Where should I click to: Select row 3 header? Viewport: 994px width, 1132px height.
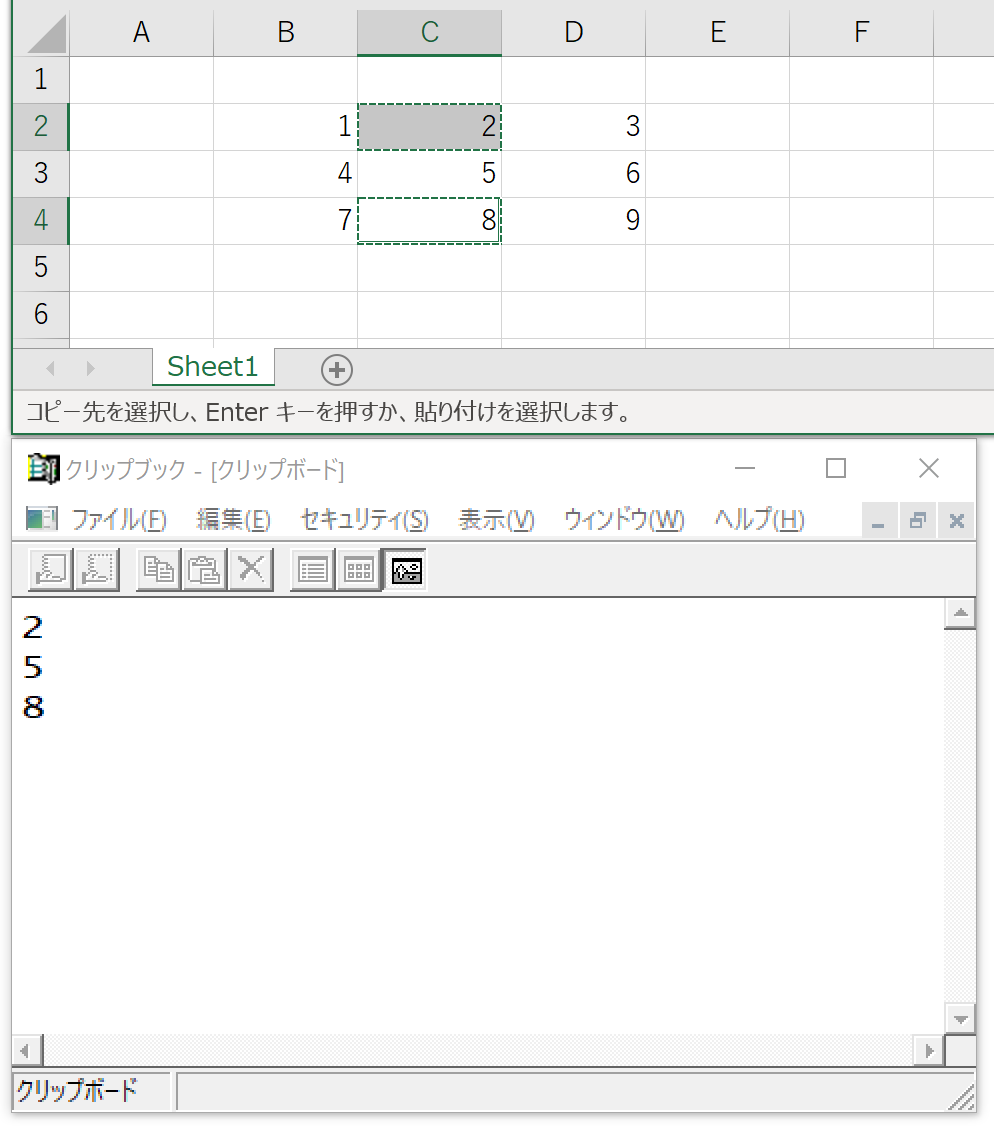[x=41, y=173]
